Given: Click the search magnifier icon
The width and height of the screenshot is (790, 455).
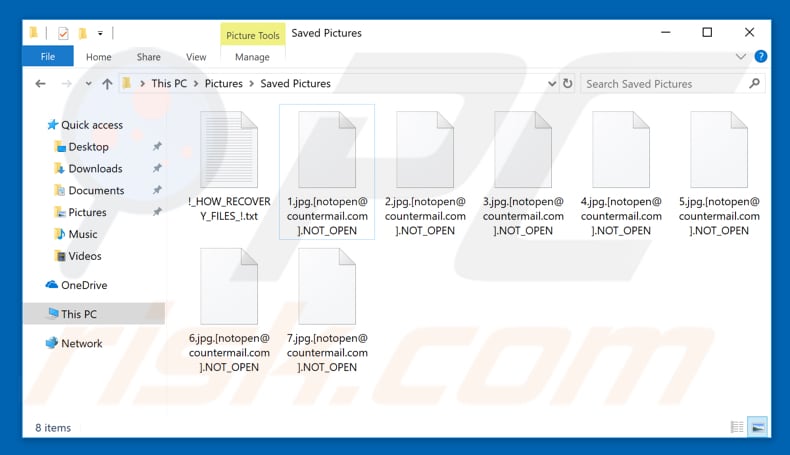Looking at the screenshot, I should 754,84.
